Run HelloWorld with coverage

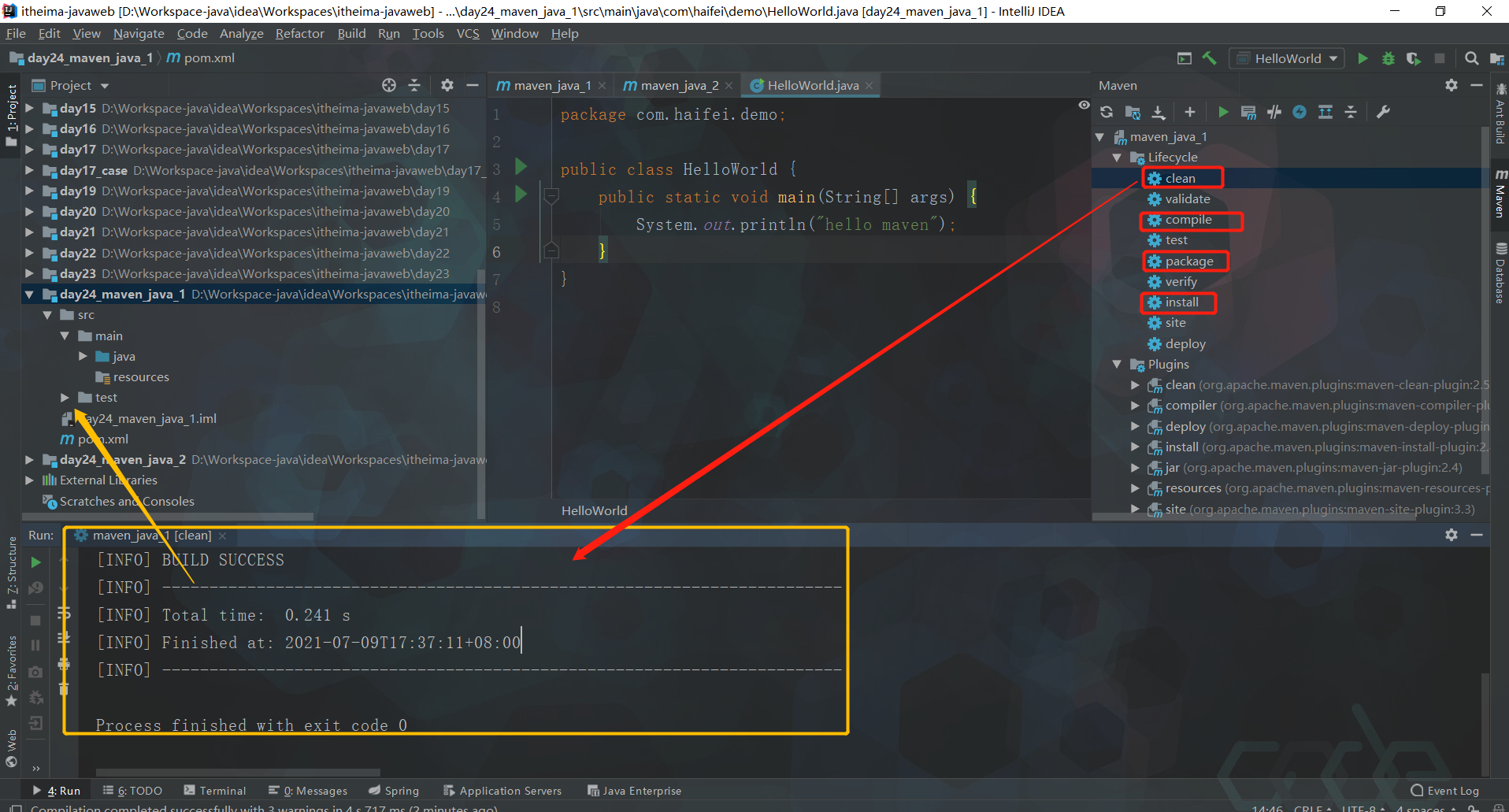click(1414, 58)
